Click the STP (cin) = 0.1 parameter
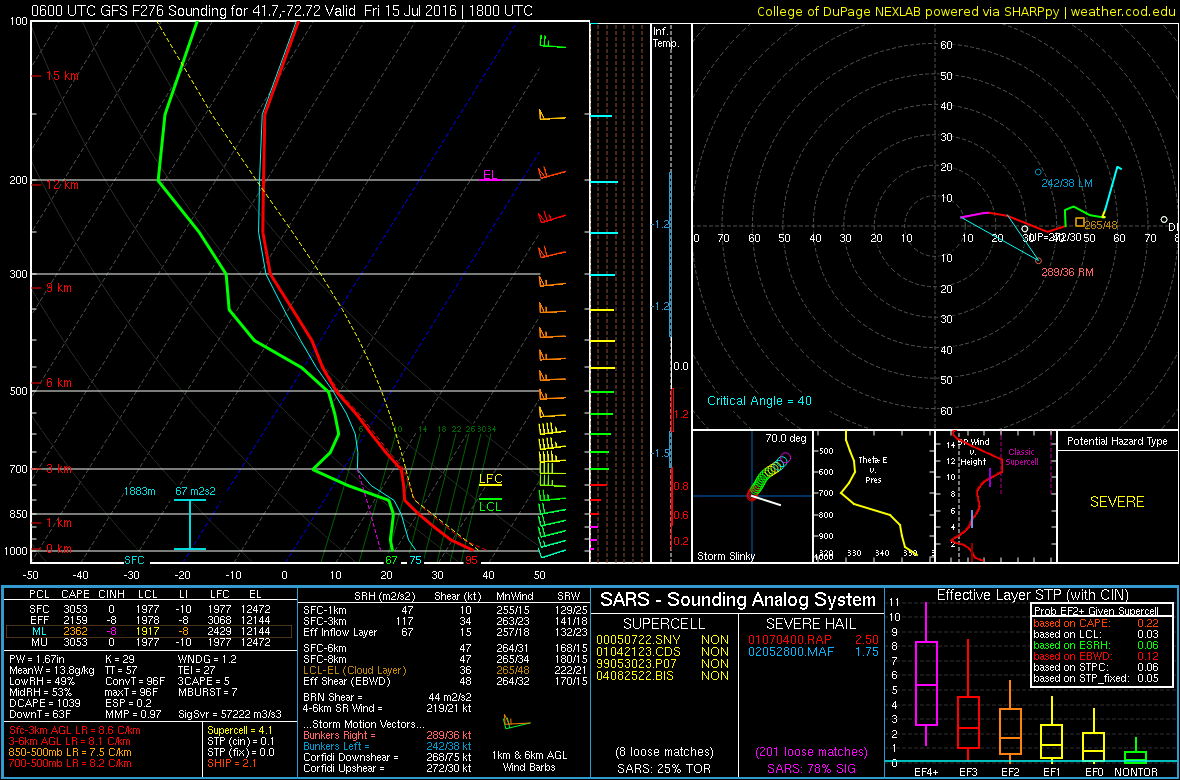The height and width of the screenshot is (780, 1180). click(242, 741)
